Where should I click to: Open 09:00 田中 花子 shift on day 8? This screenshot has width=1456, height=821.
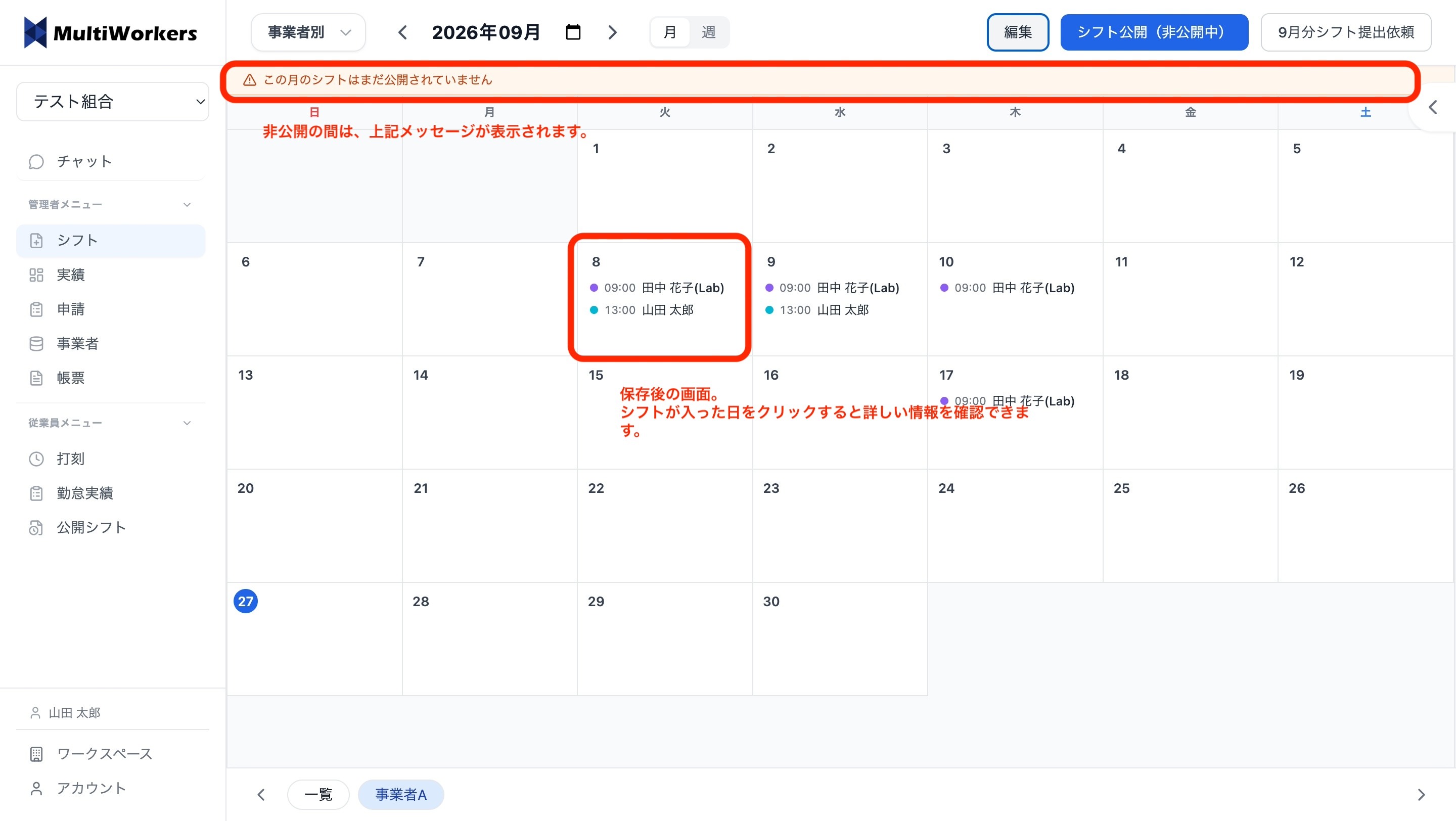coord(657,288)
